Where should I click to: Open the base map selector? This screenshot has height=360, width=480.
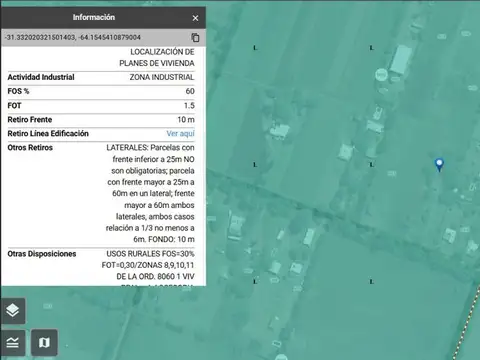pos(44,342)
